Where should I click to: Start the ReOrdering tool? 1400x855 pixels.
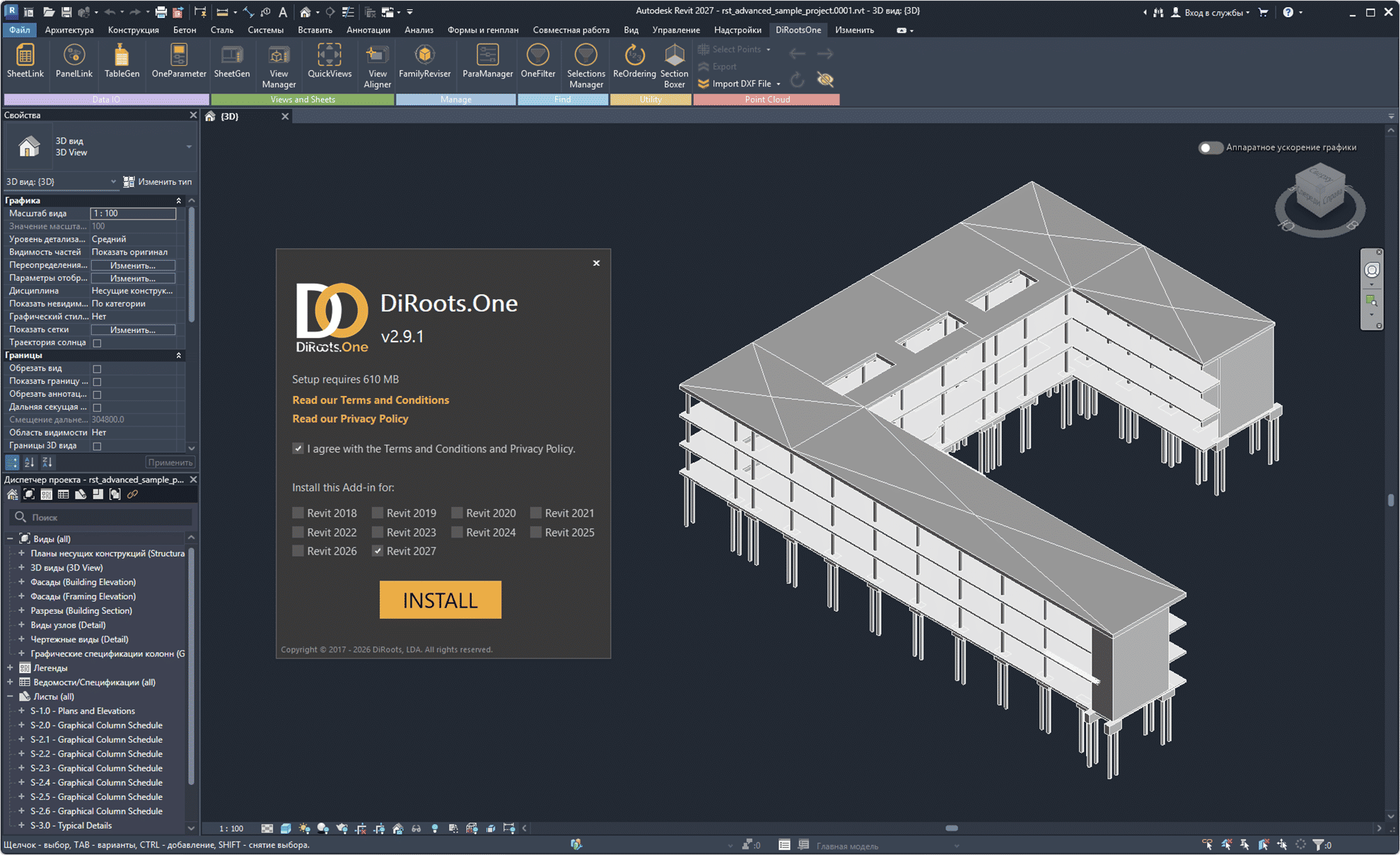click(x=634, y=61)
